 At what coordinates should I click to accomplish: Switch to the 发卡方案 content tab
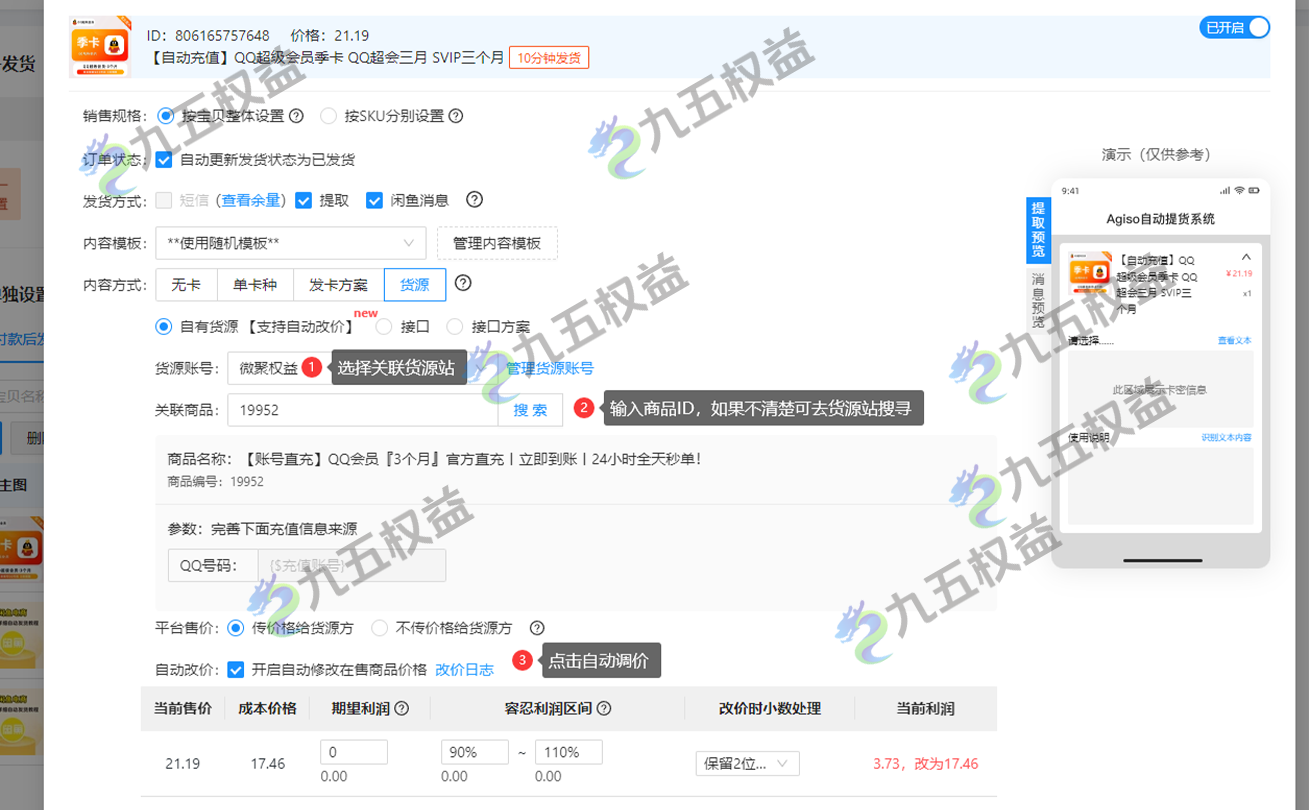point(338,285)
